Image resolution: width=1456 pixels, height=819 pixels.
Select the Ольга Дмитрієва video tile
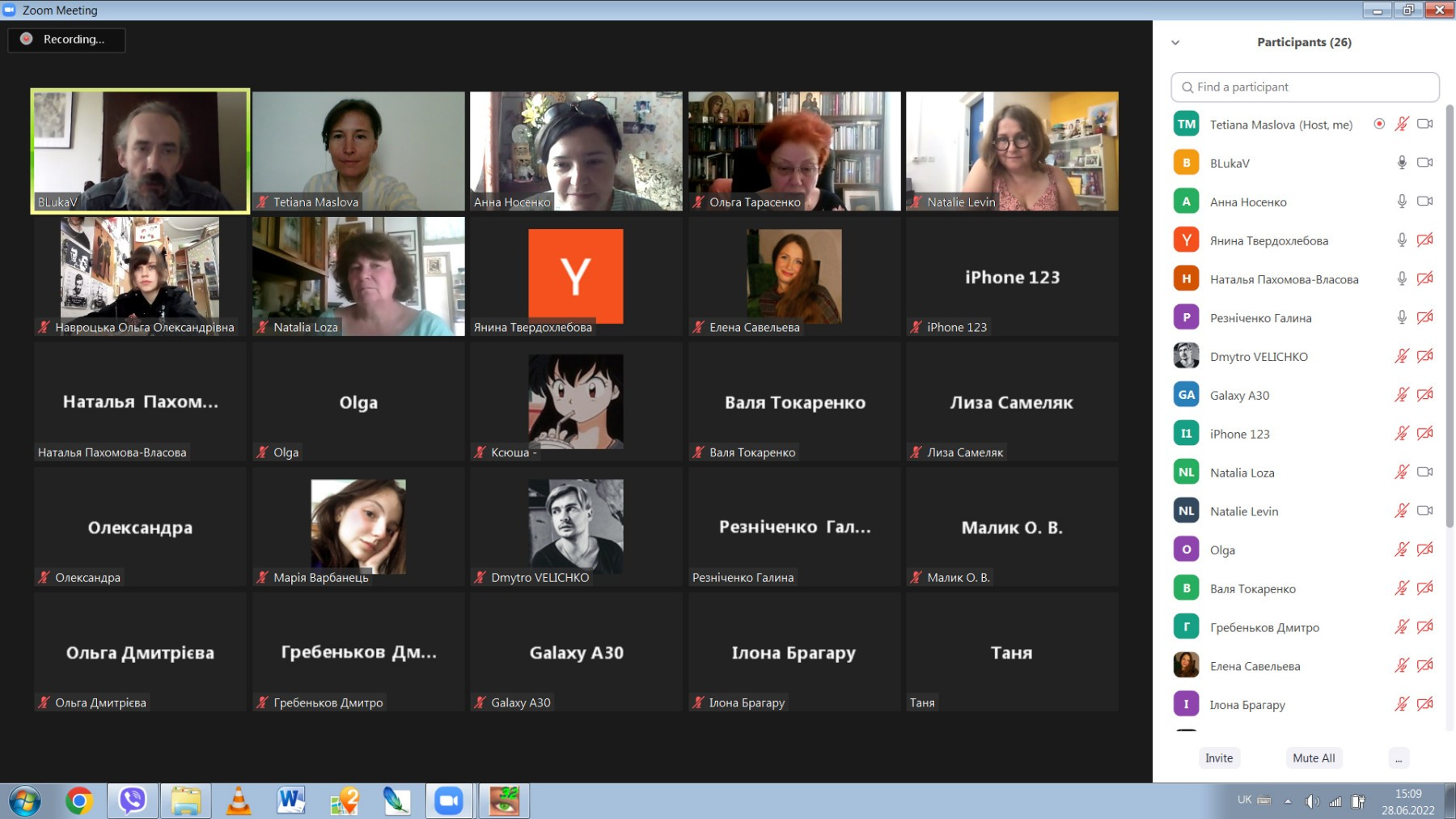[x=140, y=652]
